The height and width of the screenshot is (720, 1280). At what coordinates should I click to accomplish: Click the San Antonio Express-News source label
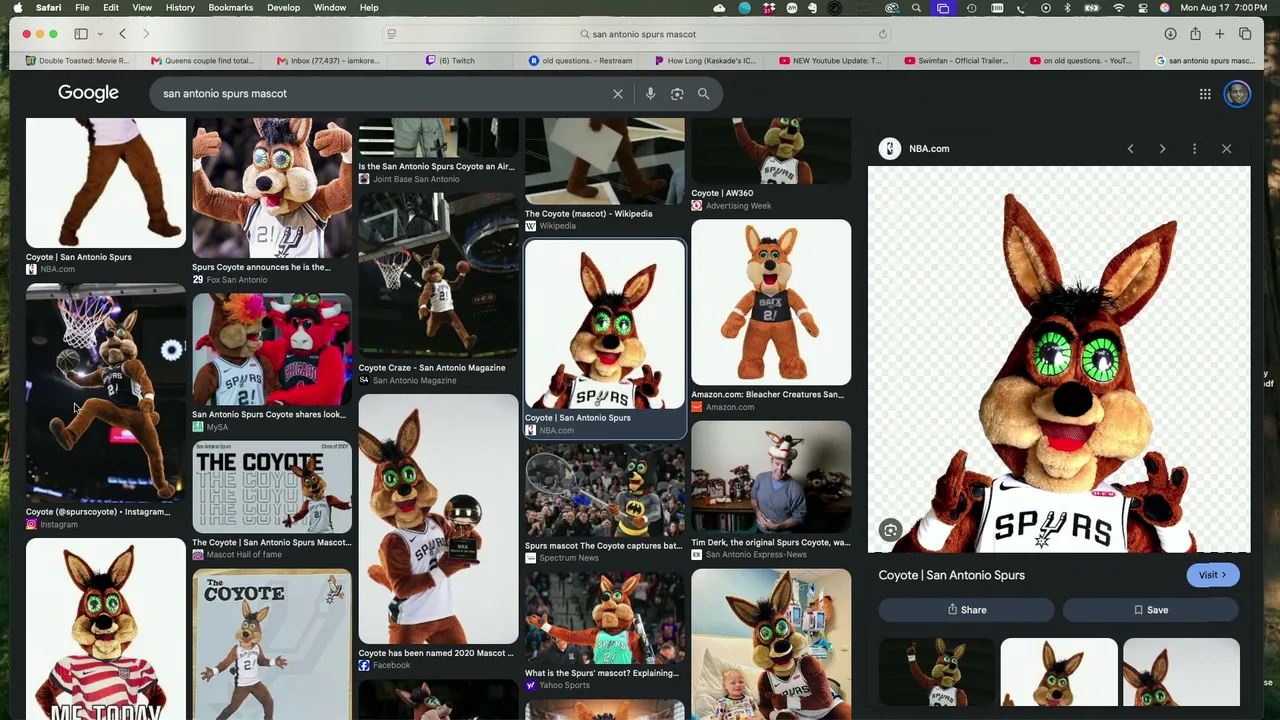(x=756, y=555)
